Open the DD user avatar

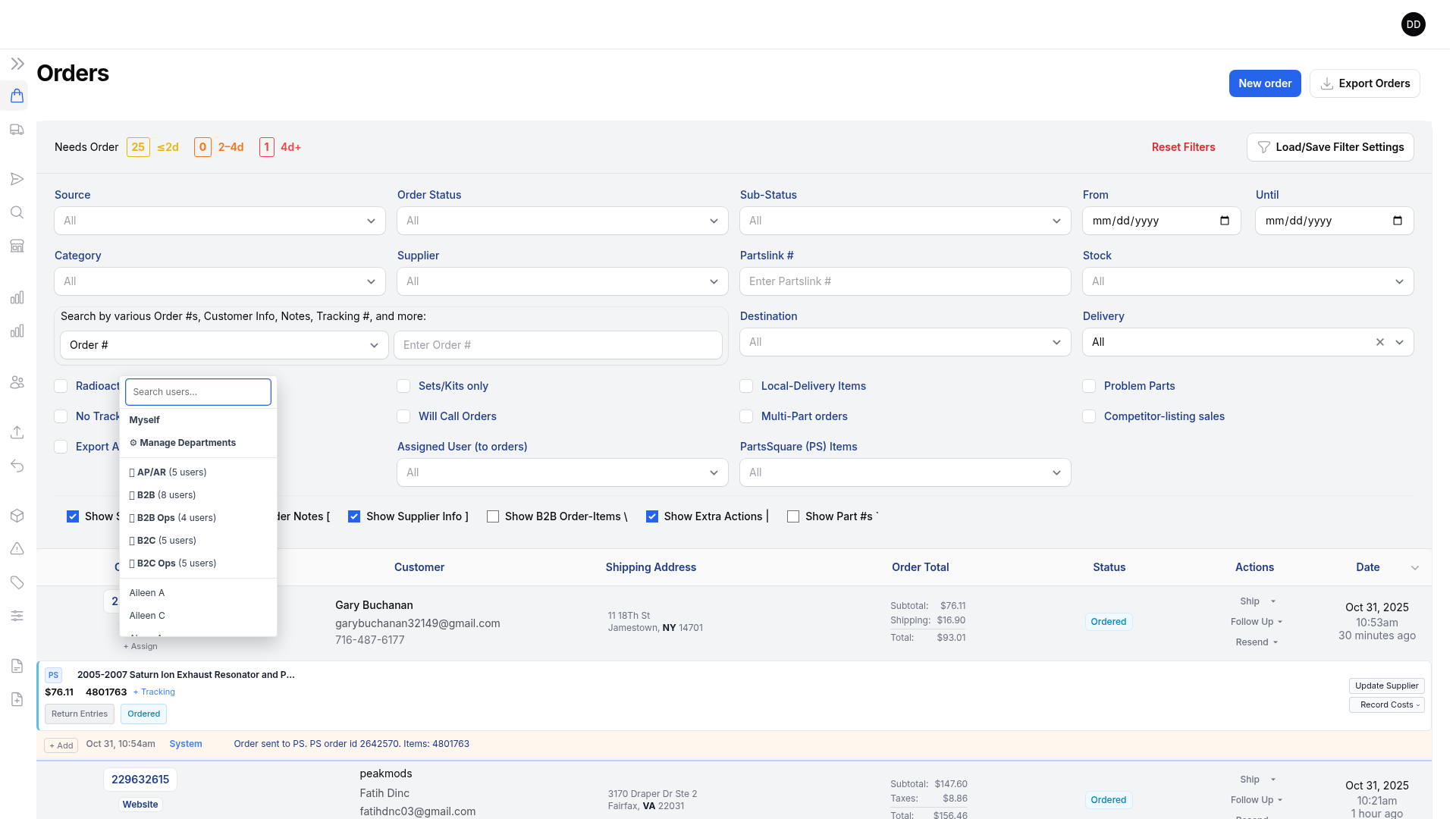tap(1413, 24)
